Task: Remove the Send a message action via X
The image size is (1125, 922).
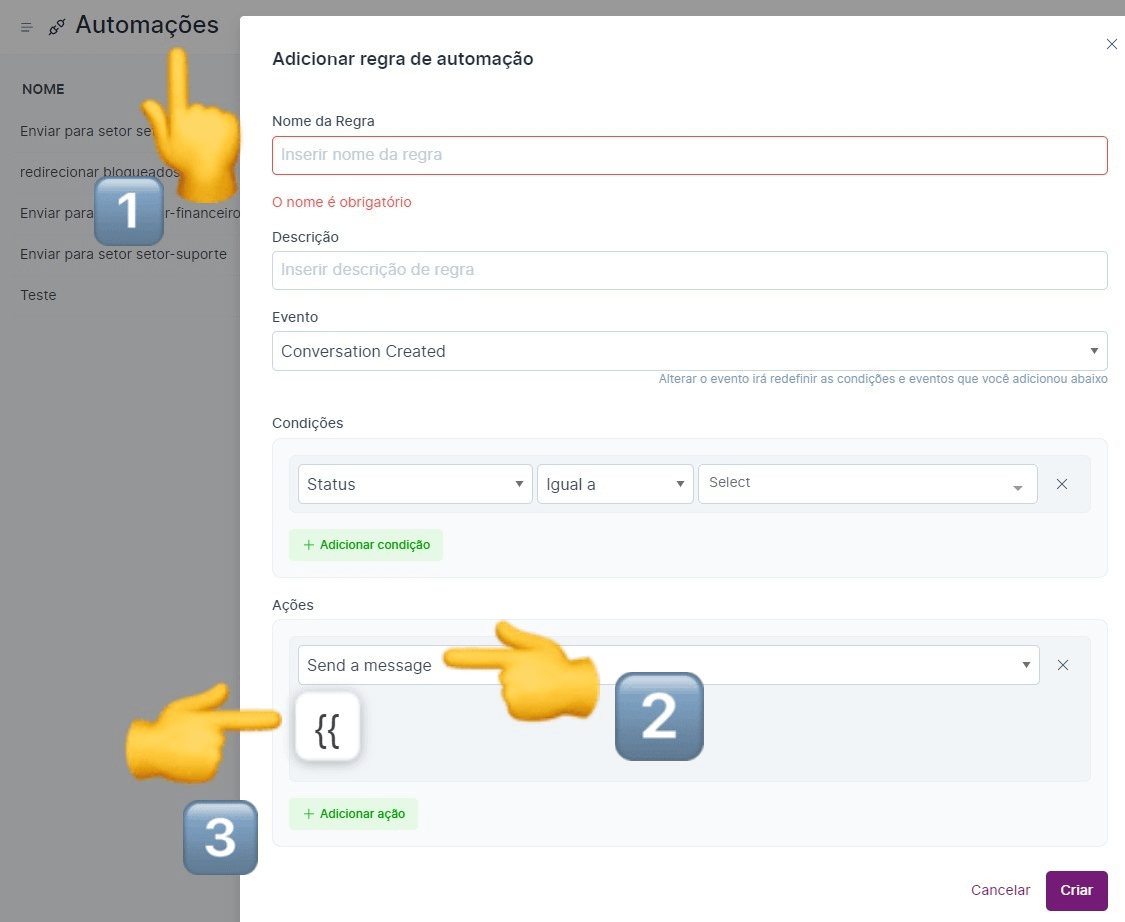Action: [1062, 664]
